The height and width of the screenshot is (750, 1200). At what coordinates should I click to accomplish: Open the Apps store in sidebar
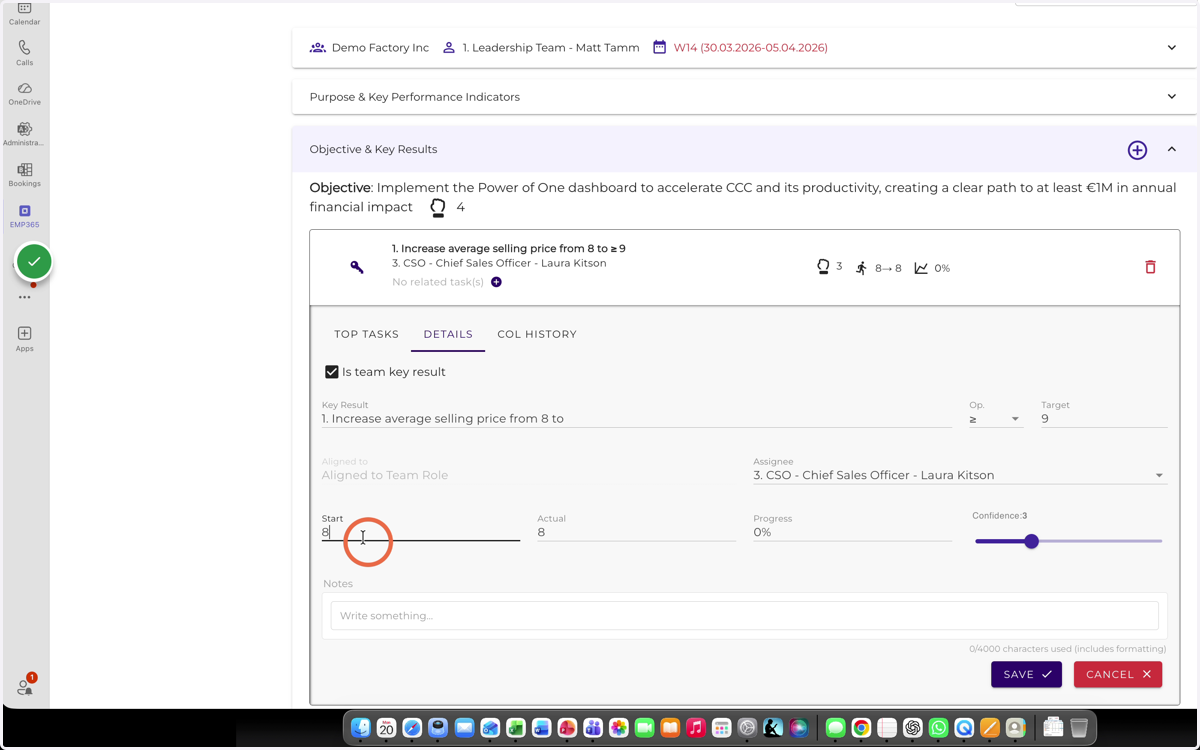(x=24, y=338)
